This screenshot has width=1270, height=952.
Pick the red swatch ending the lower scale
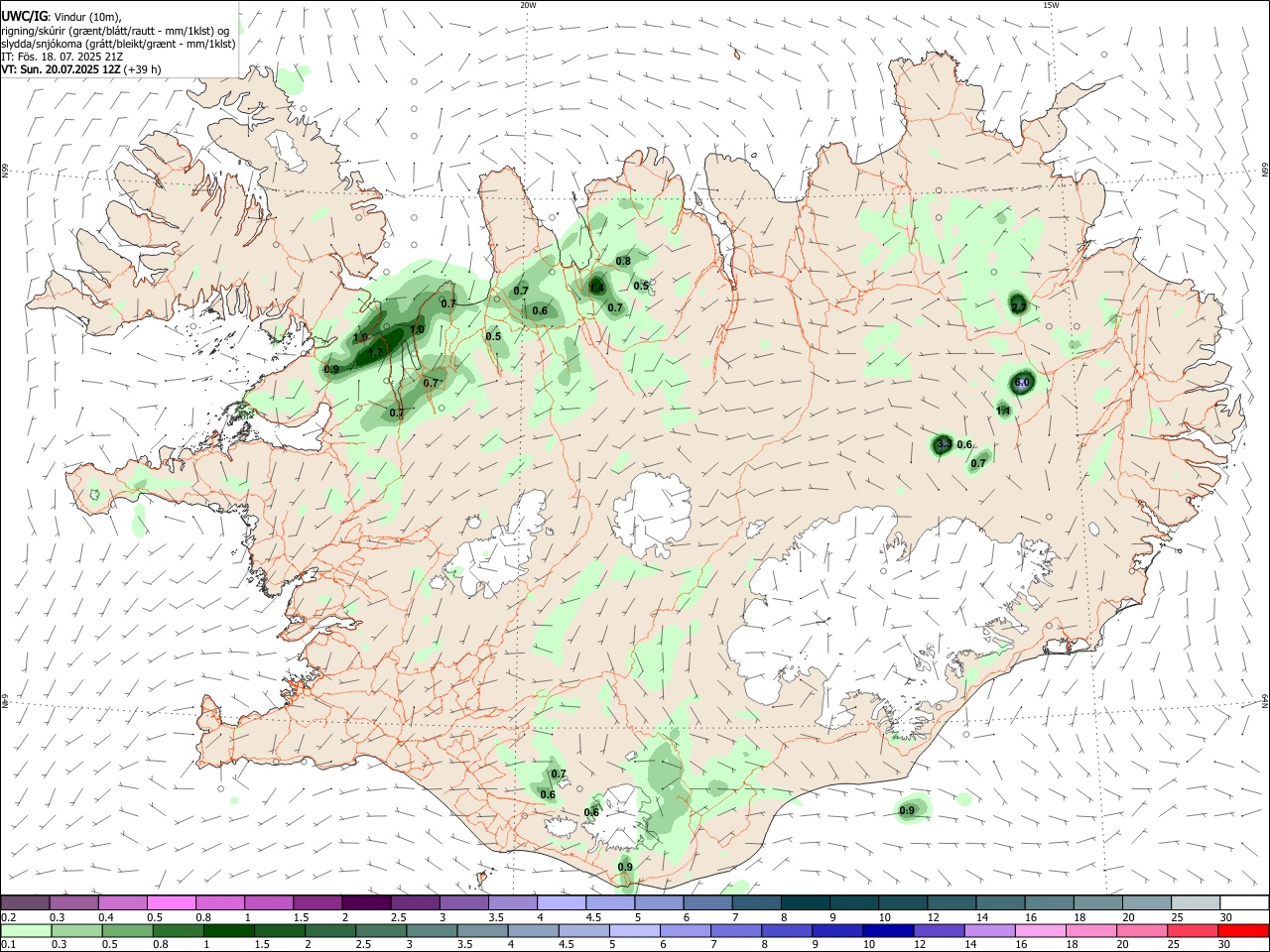click(1243, 930)
